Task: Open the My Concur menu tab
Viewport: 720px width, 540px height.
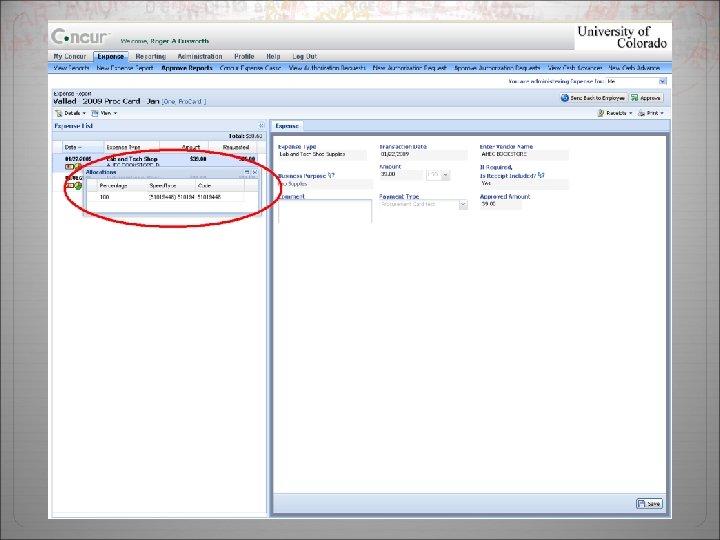Action: coord(69,56)
